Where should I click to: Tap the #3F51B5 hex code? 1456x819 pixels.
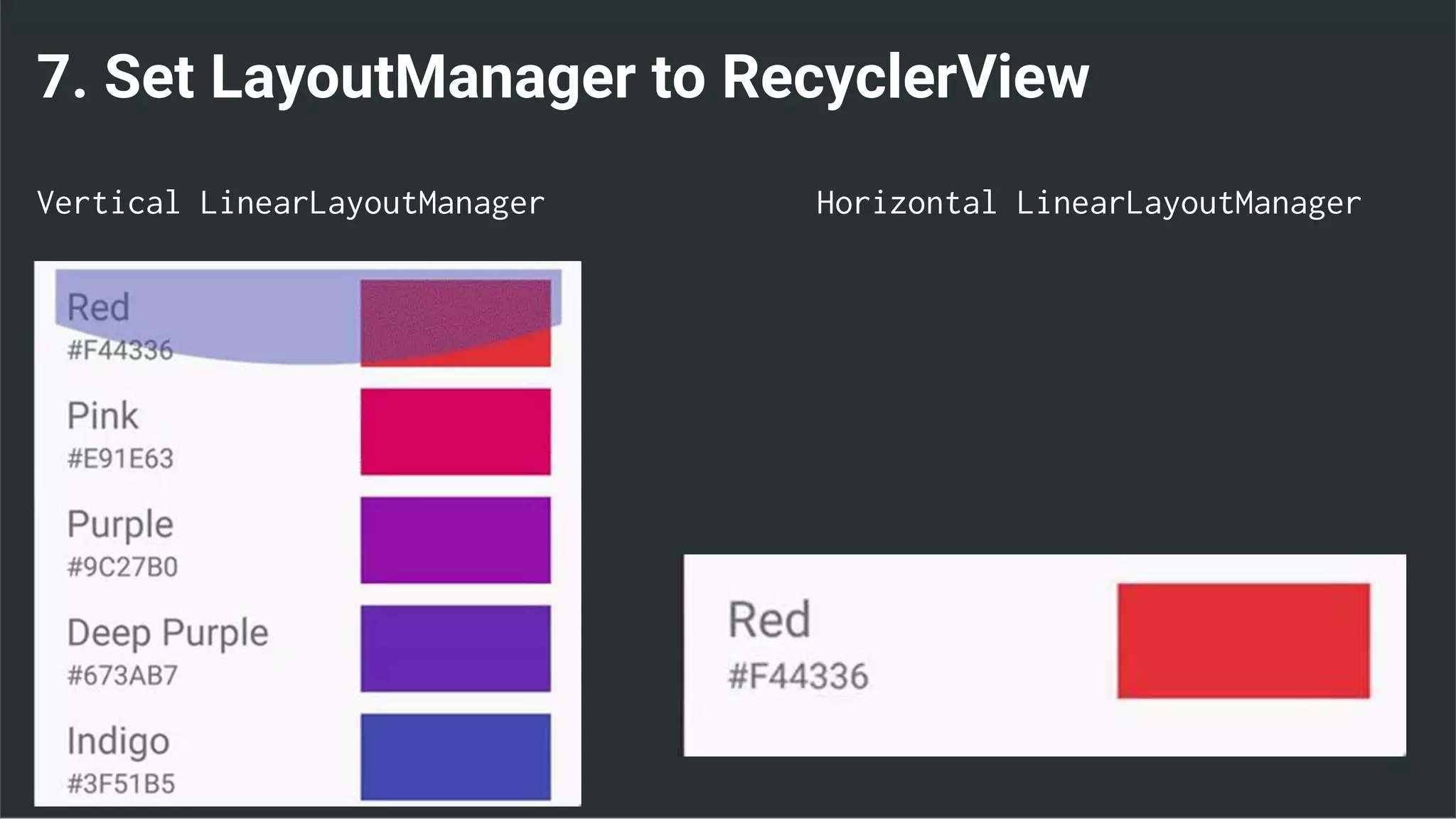(121, 784)
